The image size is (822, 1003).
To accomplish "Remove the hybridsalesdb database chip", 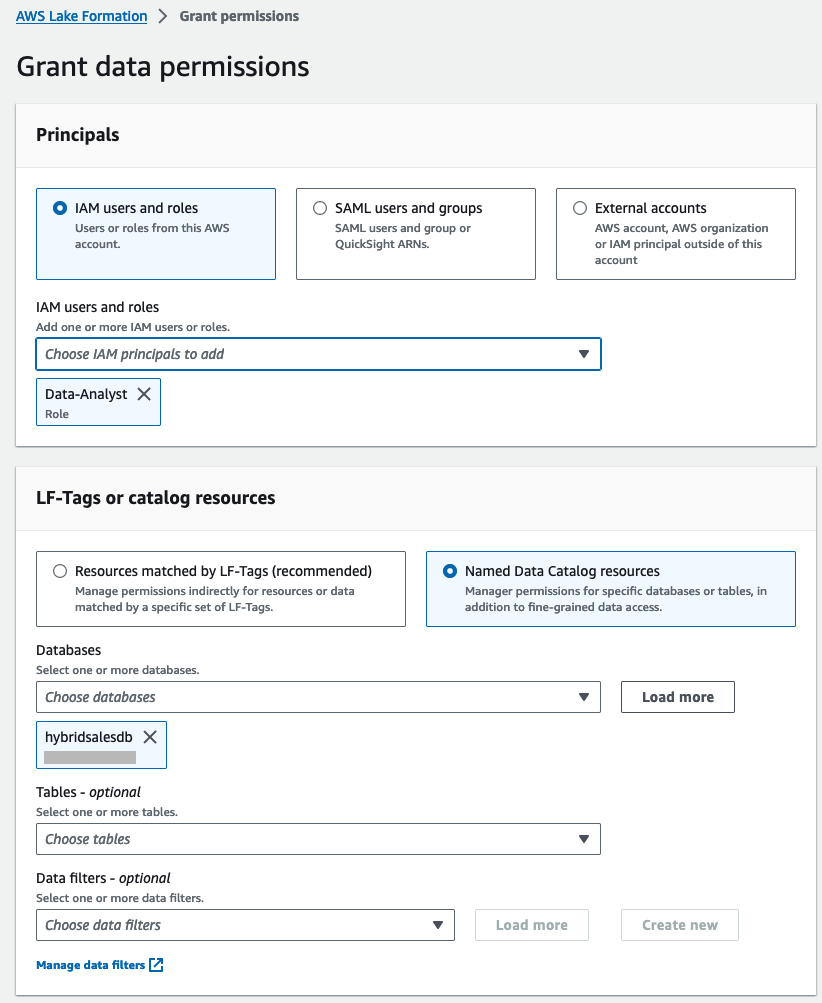I will [150, 737].
